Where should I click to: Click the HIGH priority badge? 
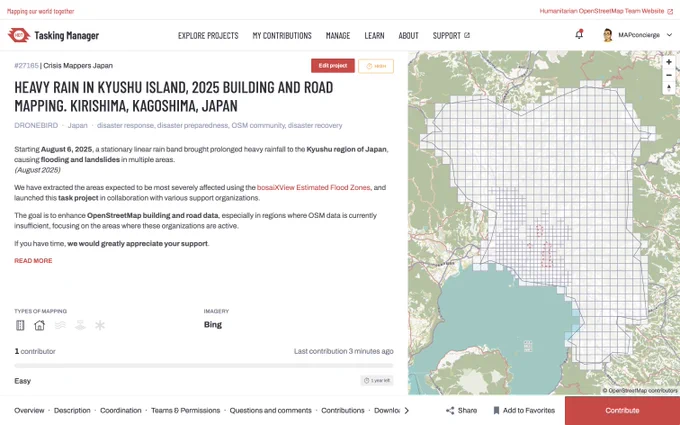click(376, 66)
